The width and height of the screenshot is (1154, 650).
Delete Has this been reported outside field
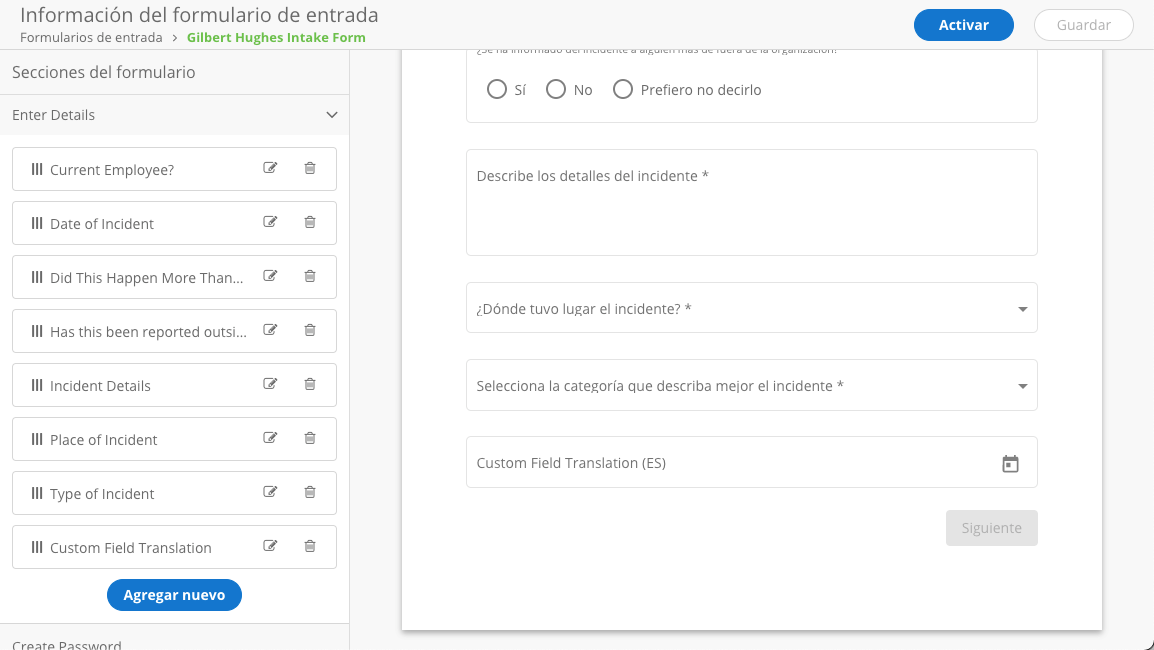pyautogui.click(x=310, y=330)
